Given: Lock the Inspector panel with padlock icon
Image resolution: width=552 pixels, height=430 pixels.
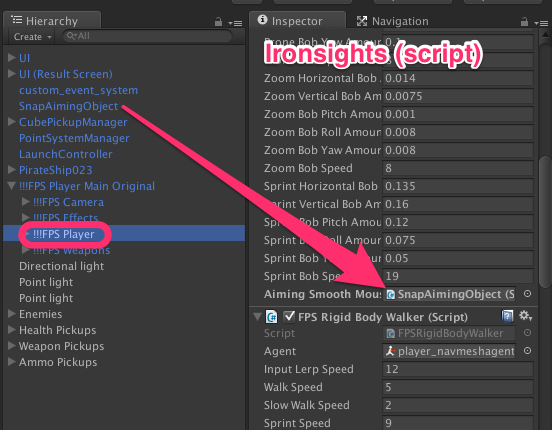Looking at the screenshot, I should pos(524,22).
